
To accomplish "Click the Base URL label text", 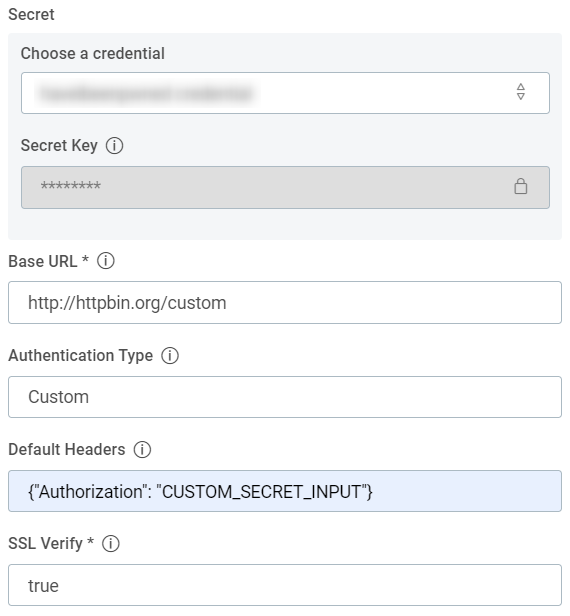I will click(x=43, y=261).
